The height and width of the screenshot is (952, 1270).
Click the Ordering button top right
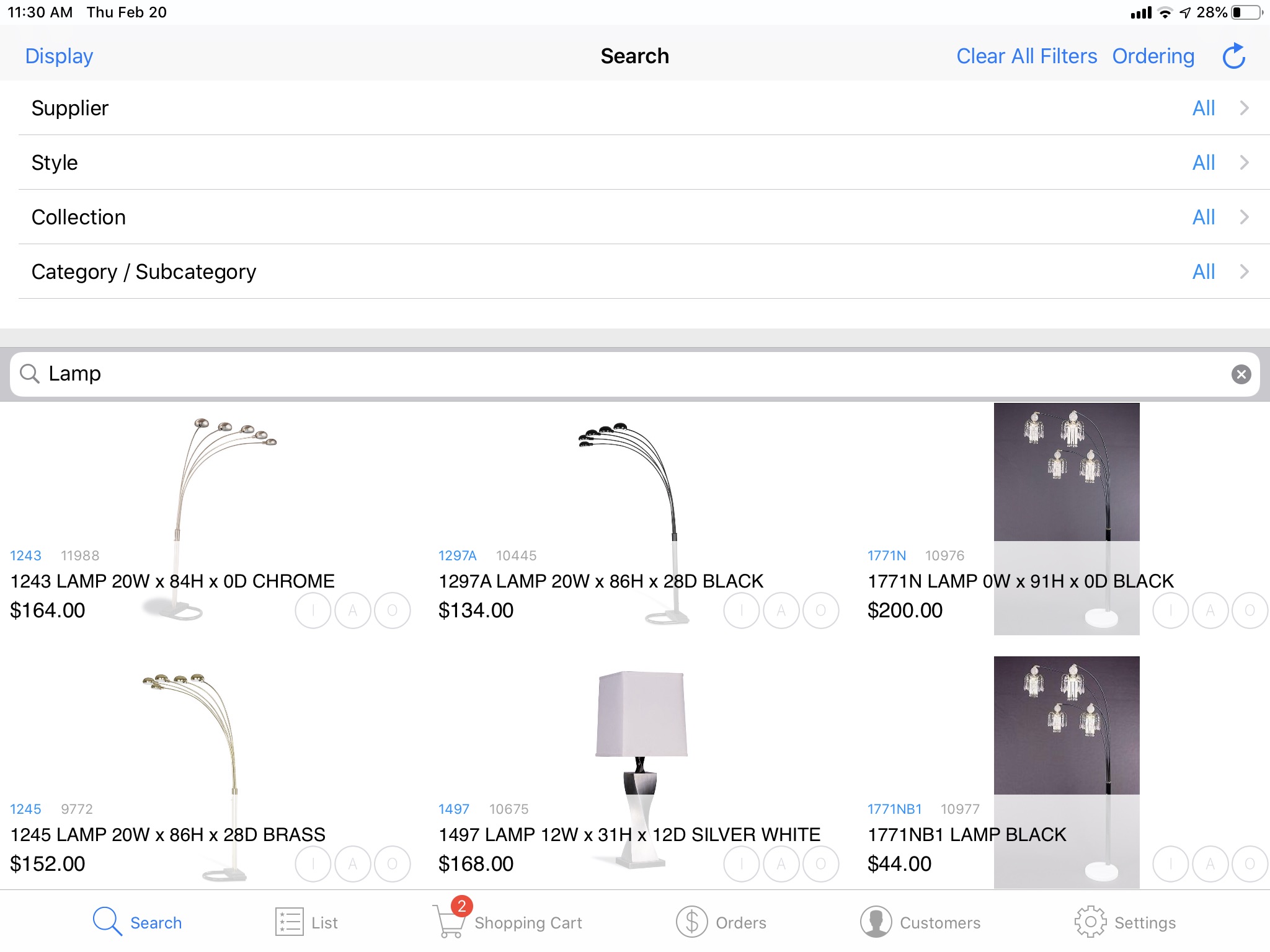click(1153, 56)
